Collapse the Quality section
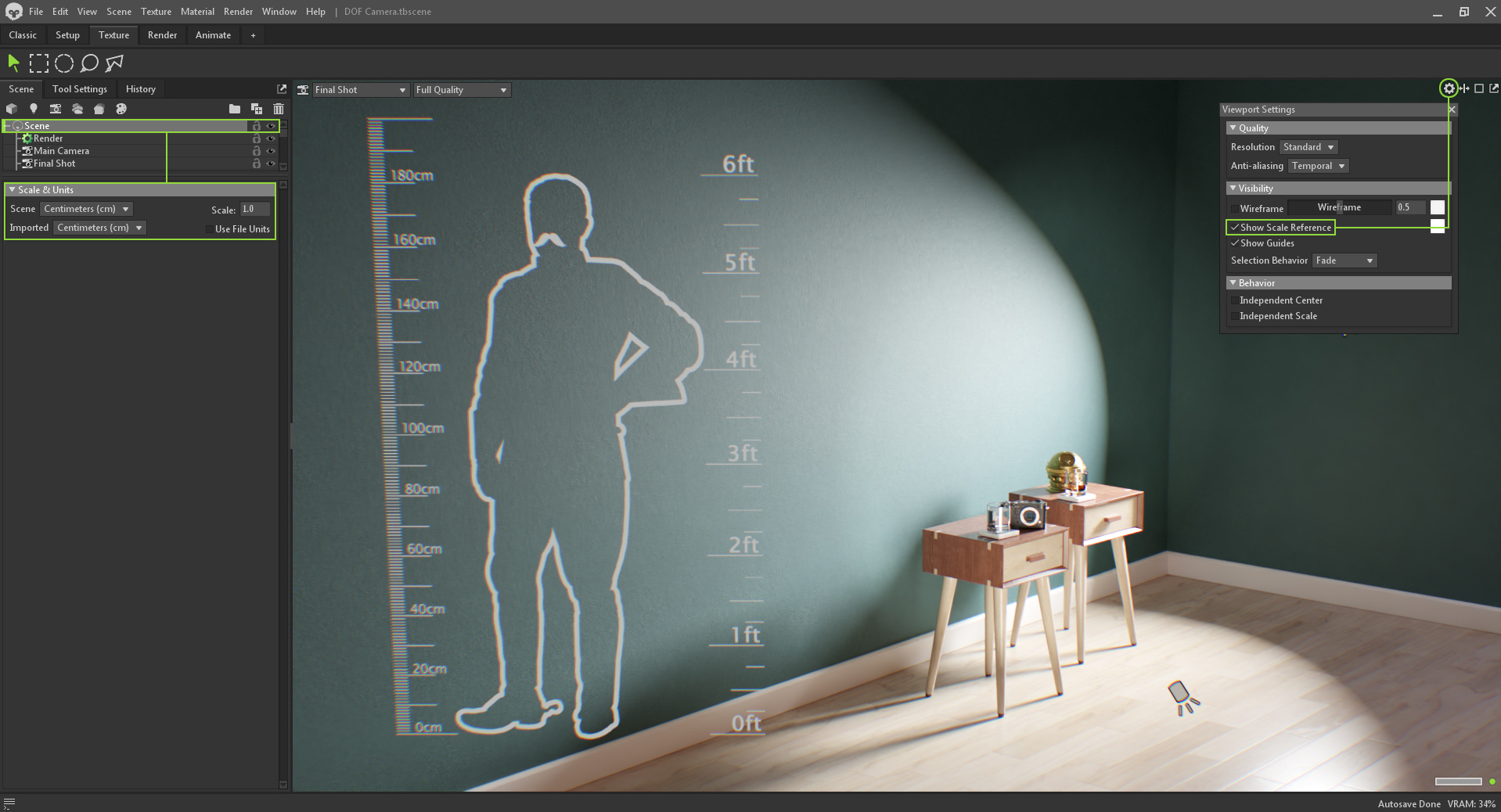This screenshot has height=812, width=1501. click(1233, 128)
